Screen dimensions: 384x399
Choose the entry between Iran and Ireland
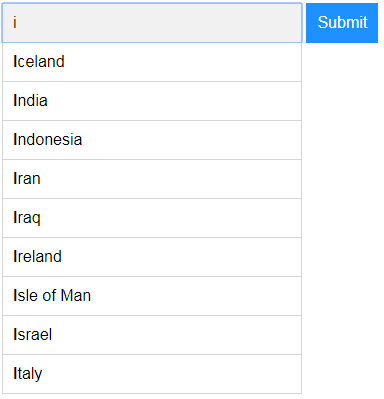pyautogui.click(x=152, y=218)
